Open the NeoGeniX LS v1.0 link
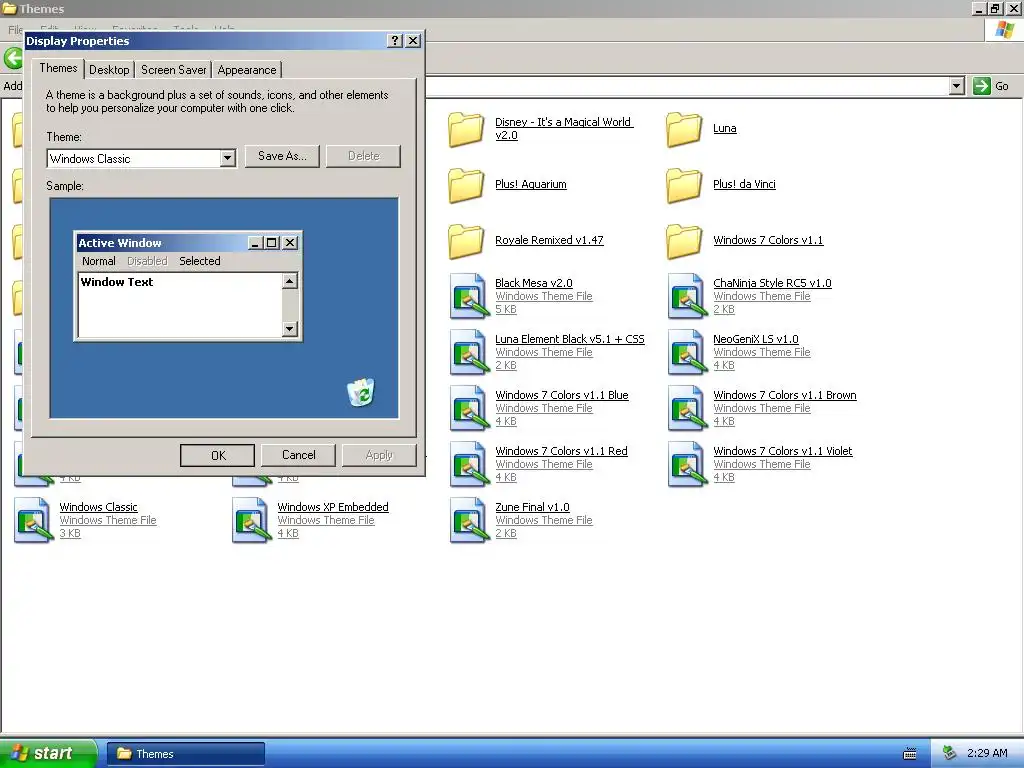The height and width of the screenshot is (768, 1024). point(756,339)
